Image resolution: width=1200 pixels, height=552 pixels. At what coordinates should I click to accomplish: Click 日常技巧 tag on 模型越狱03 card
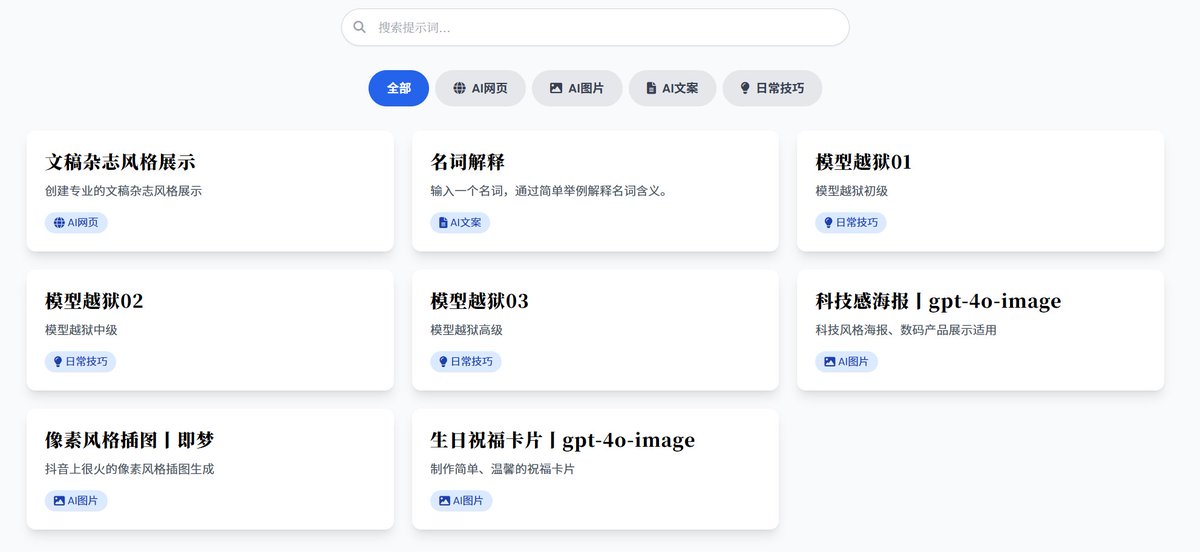pos(466,361)
